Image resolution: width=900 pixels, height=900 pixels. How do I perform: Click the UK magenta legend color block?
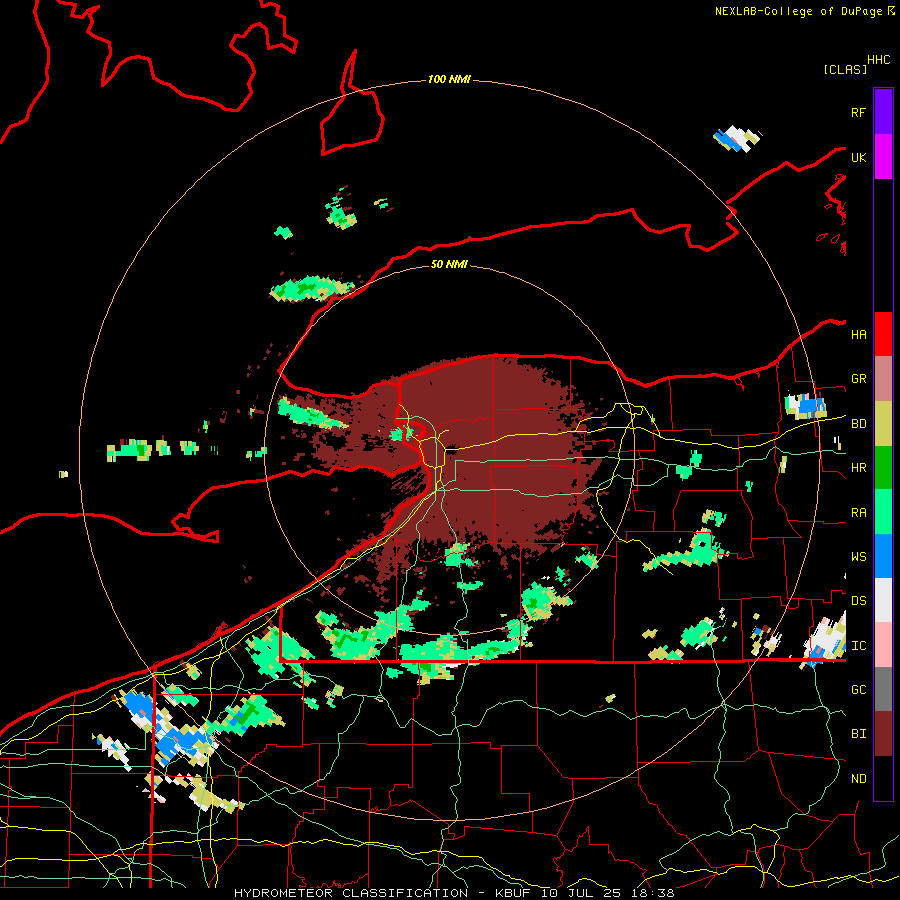point(883,157)
